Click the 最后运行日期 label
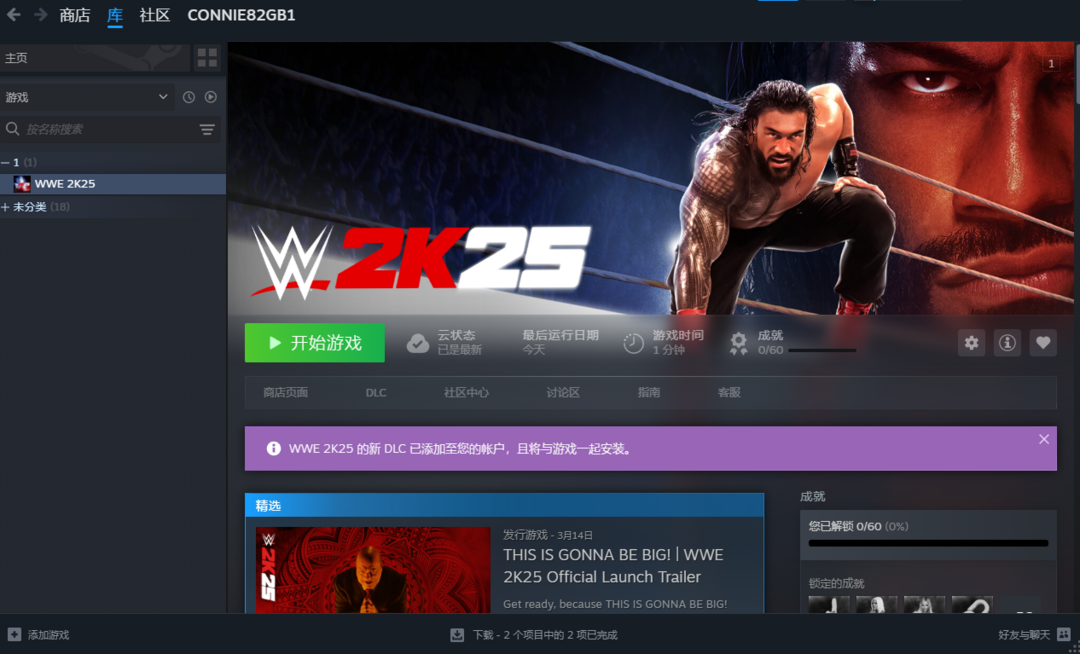The image size is (1080, 654). [x=560, y=335]
